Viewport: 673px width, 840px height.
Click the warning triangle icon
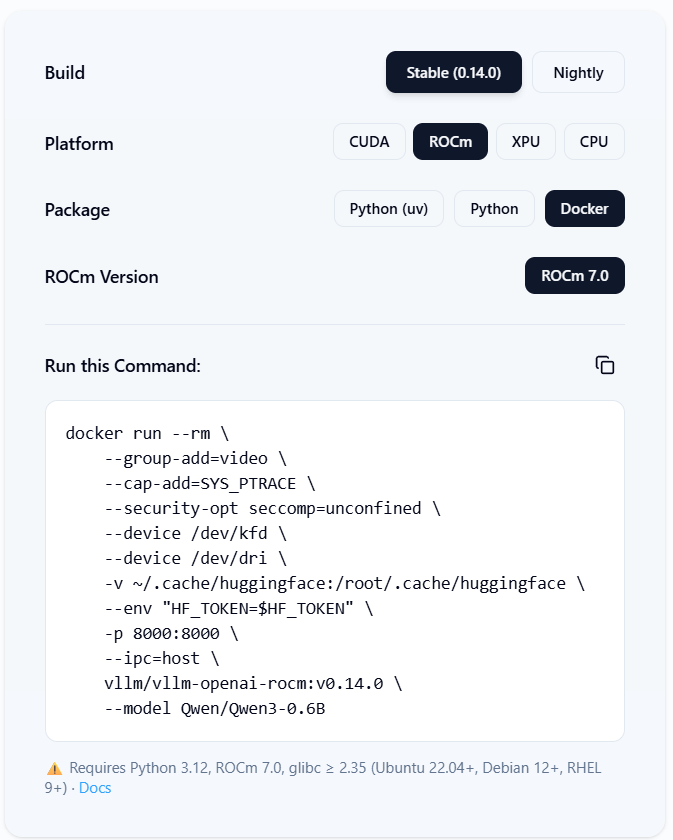pyautogui.click(x=53, y=768)
